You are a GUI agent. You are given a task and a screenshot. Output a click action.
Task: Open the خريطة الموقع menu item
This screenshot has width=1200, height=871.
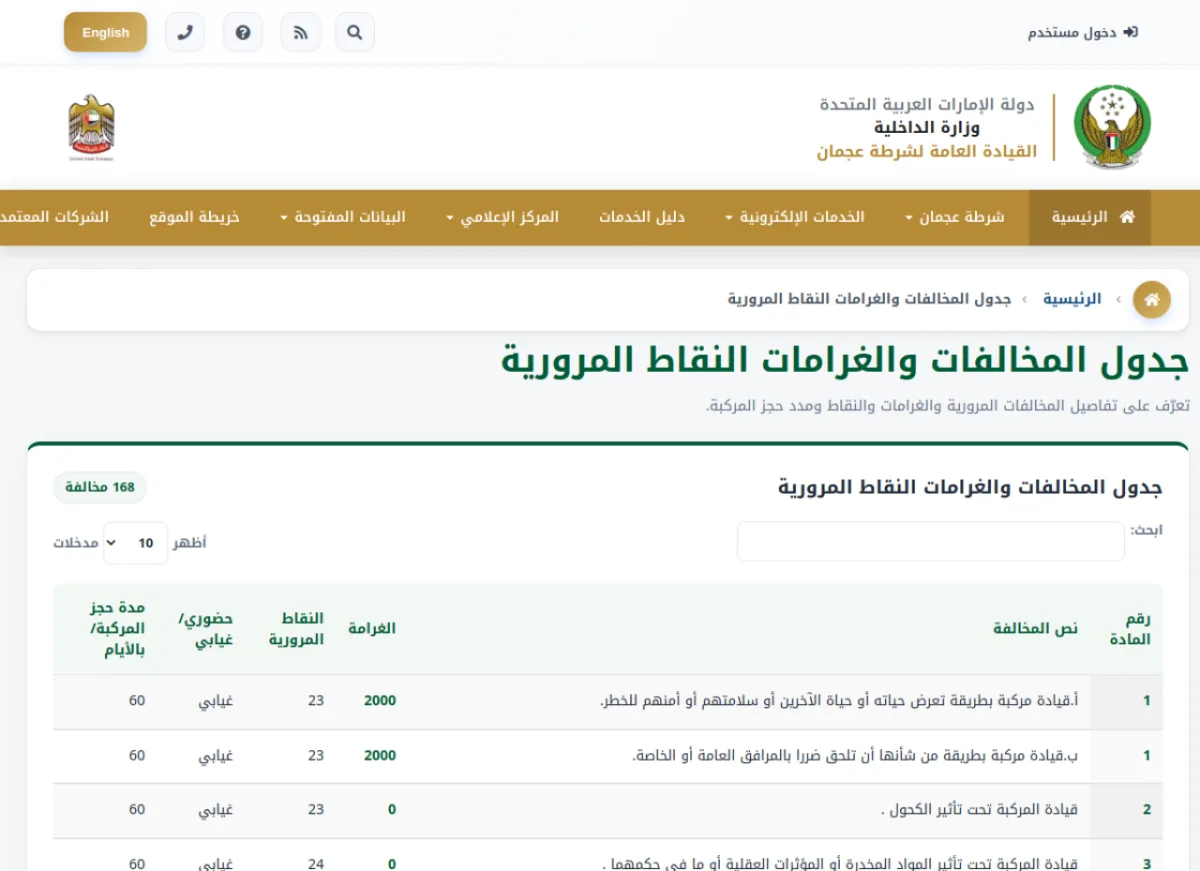point(195,217)
